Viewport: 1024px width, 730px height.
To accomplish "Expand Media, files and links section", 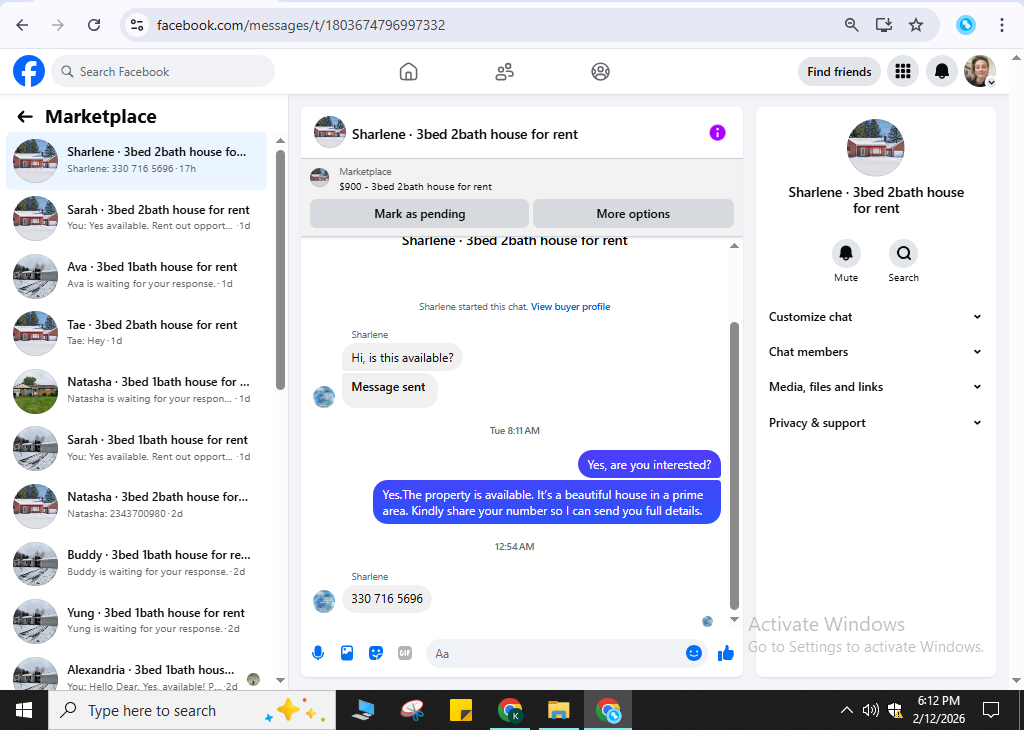I will click(x=875, y=387).
